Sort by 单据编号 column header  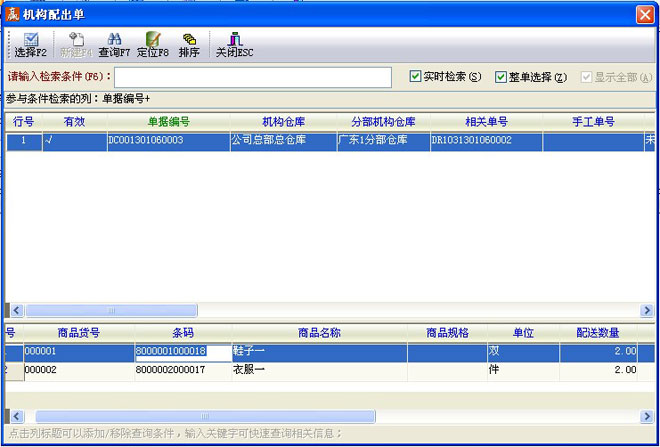pos(167,122)
